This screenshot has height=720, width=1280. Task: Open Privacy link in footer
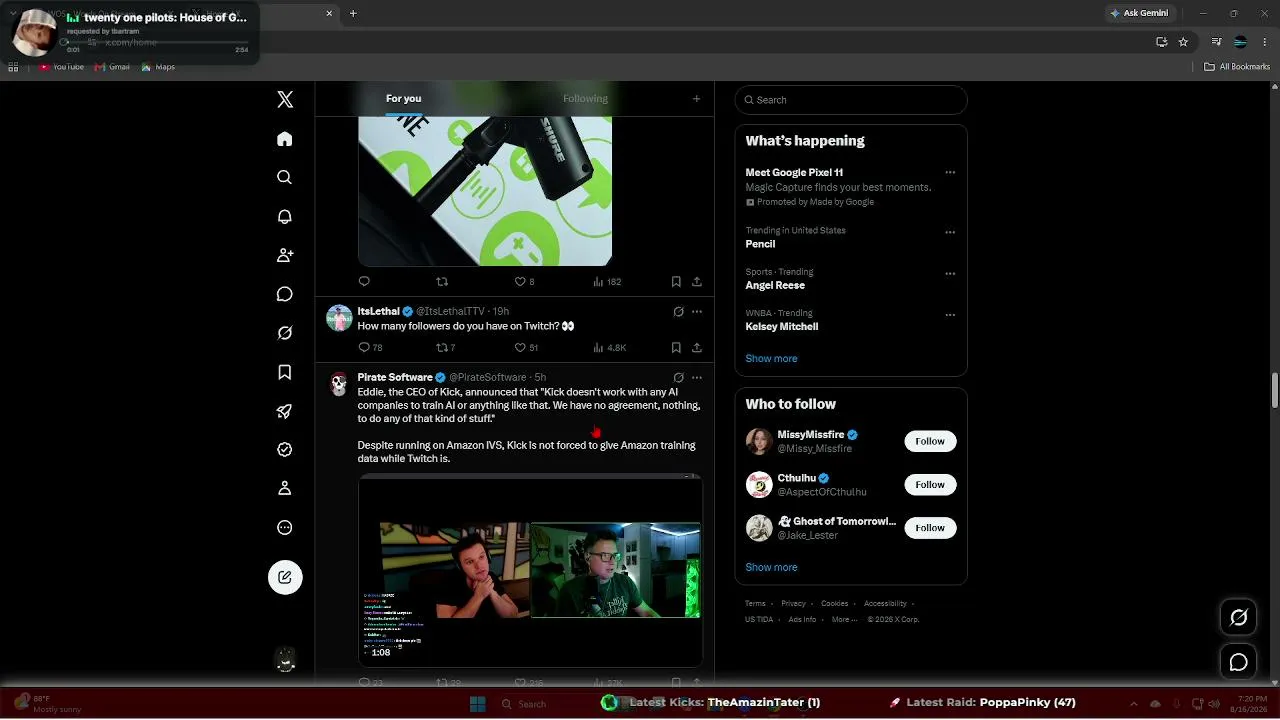793,604
